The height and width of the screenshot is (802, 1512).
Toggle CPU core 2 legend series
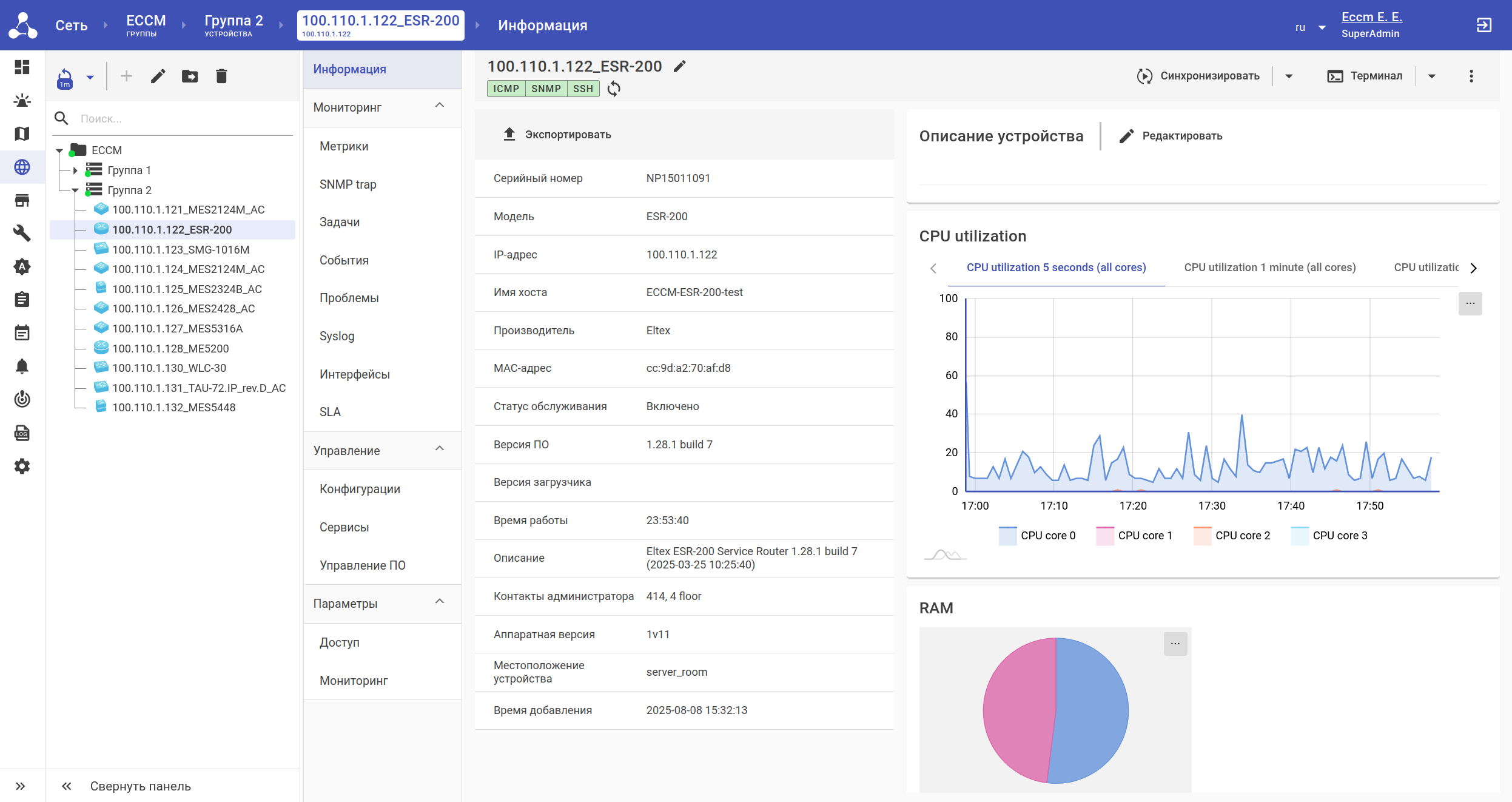[x=1232, y=536]
